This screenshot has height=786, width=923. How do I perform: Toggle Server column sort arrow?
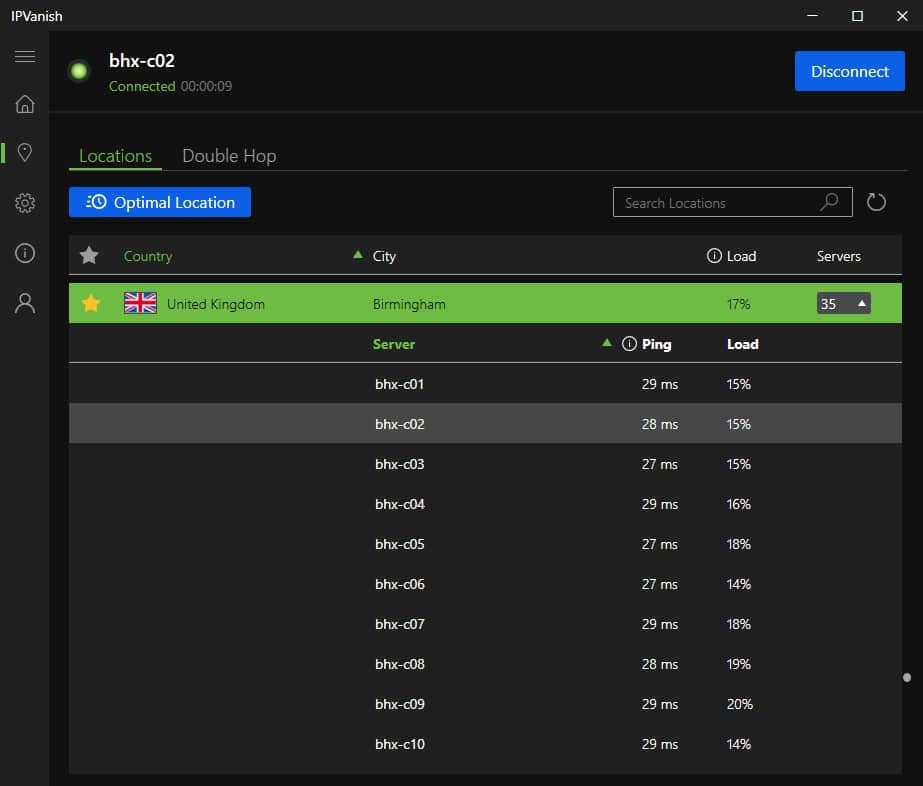tap(607, 343)
